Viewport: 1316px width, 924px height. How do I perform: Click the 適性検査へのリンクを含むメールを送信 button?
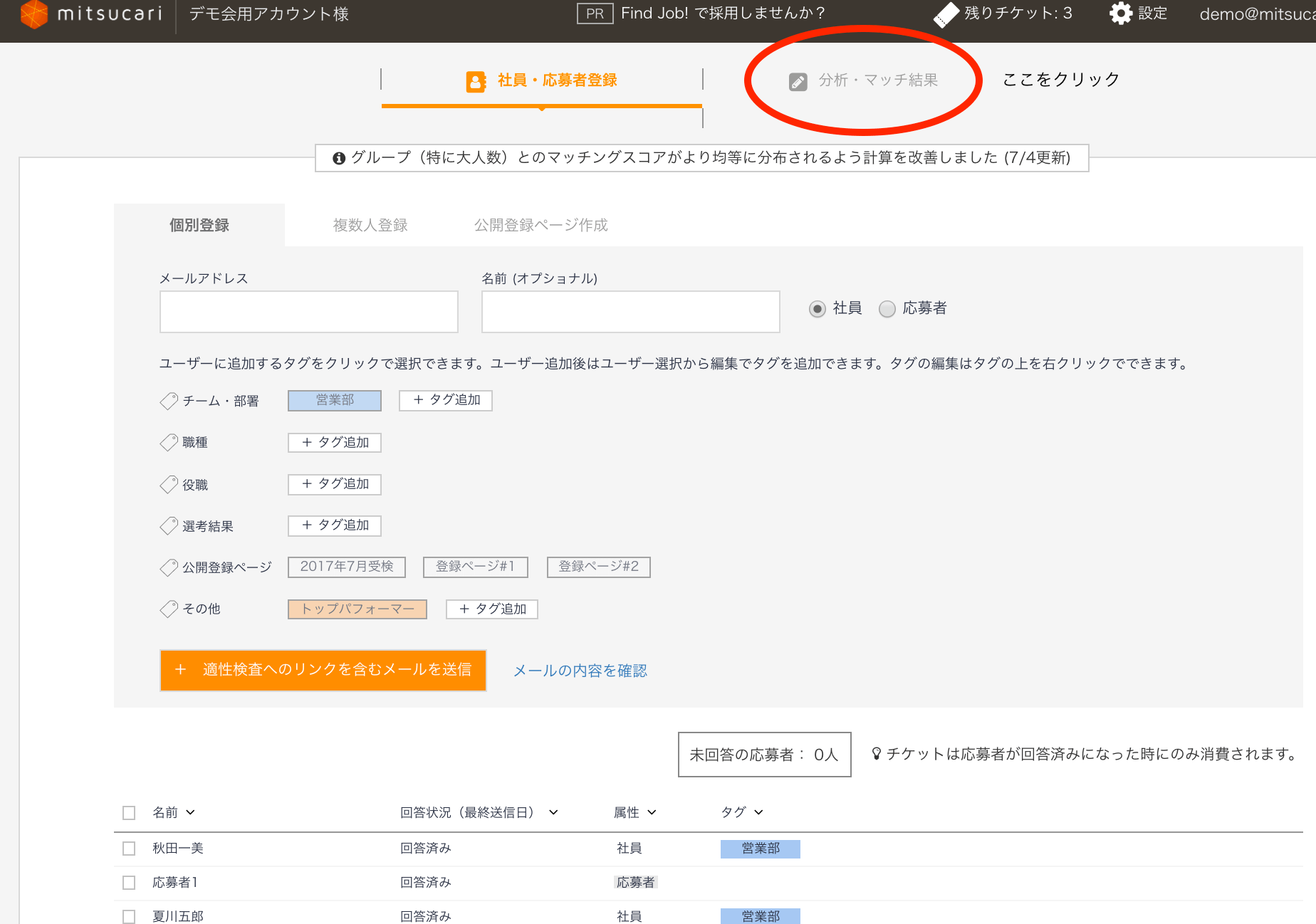click(323, 670)
